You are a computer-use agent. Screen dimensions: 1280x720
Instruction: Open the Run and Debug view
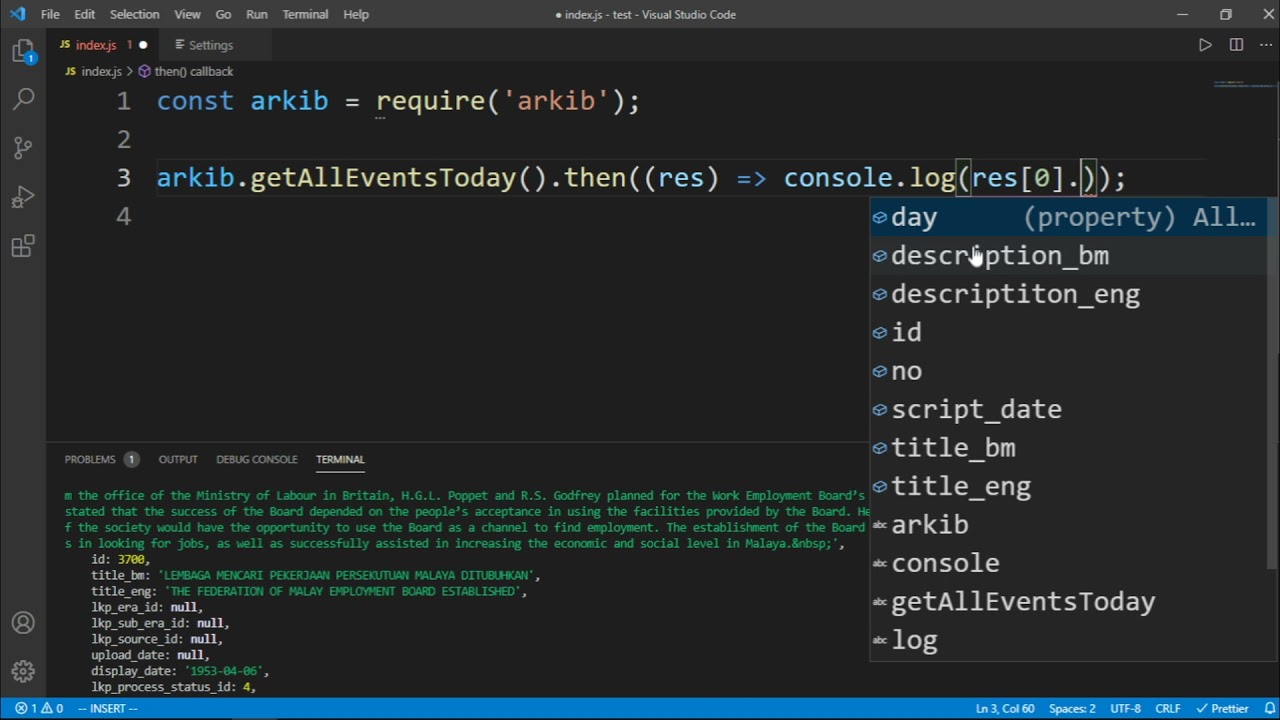pos(23,196)
